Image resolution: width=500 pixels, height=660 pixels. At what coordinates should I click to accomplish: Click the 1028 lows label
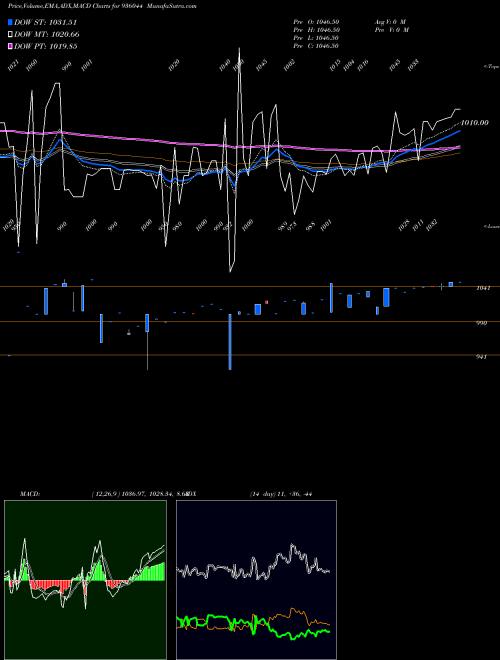tap(404, 226)
